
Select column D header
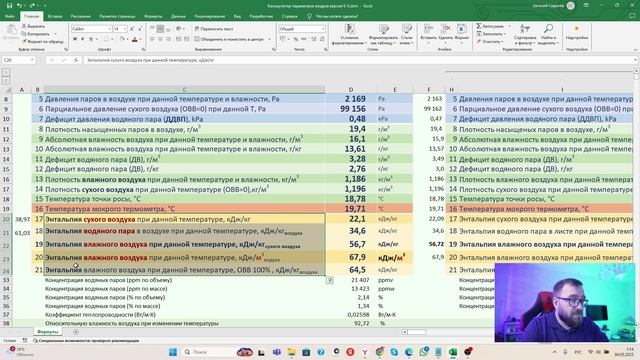[x=351, y=89]
